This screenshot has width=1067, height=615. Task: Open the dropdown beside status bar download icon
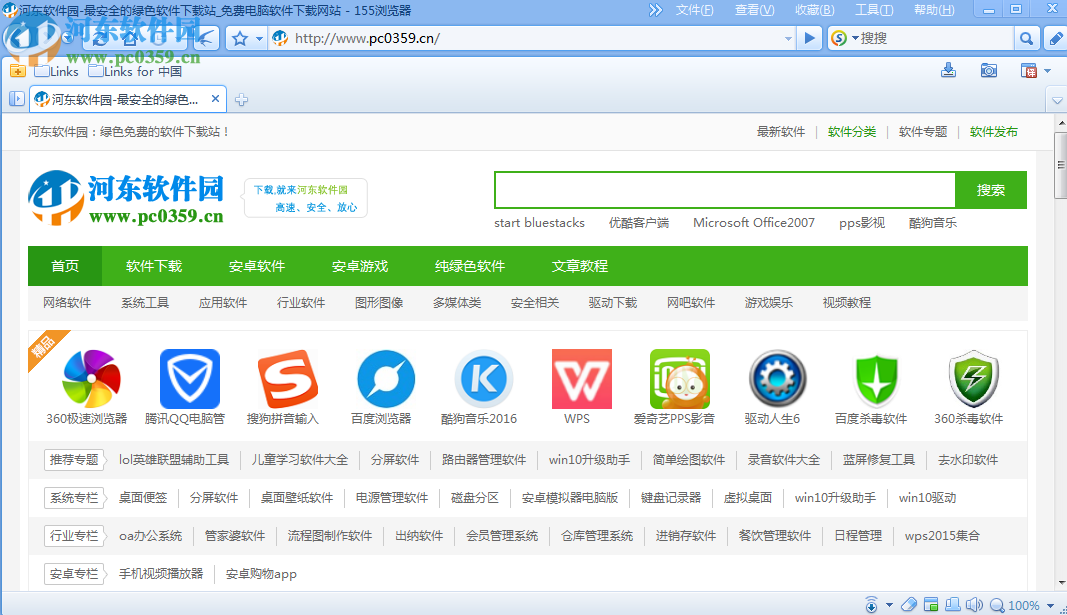pyautogui.click(x=889, y=605)
